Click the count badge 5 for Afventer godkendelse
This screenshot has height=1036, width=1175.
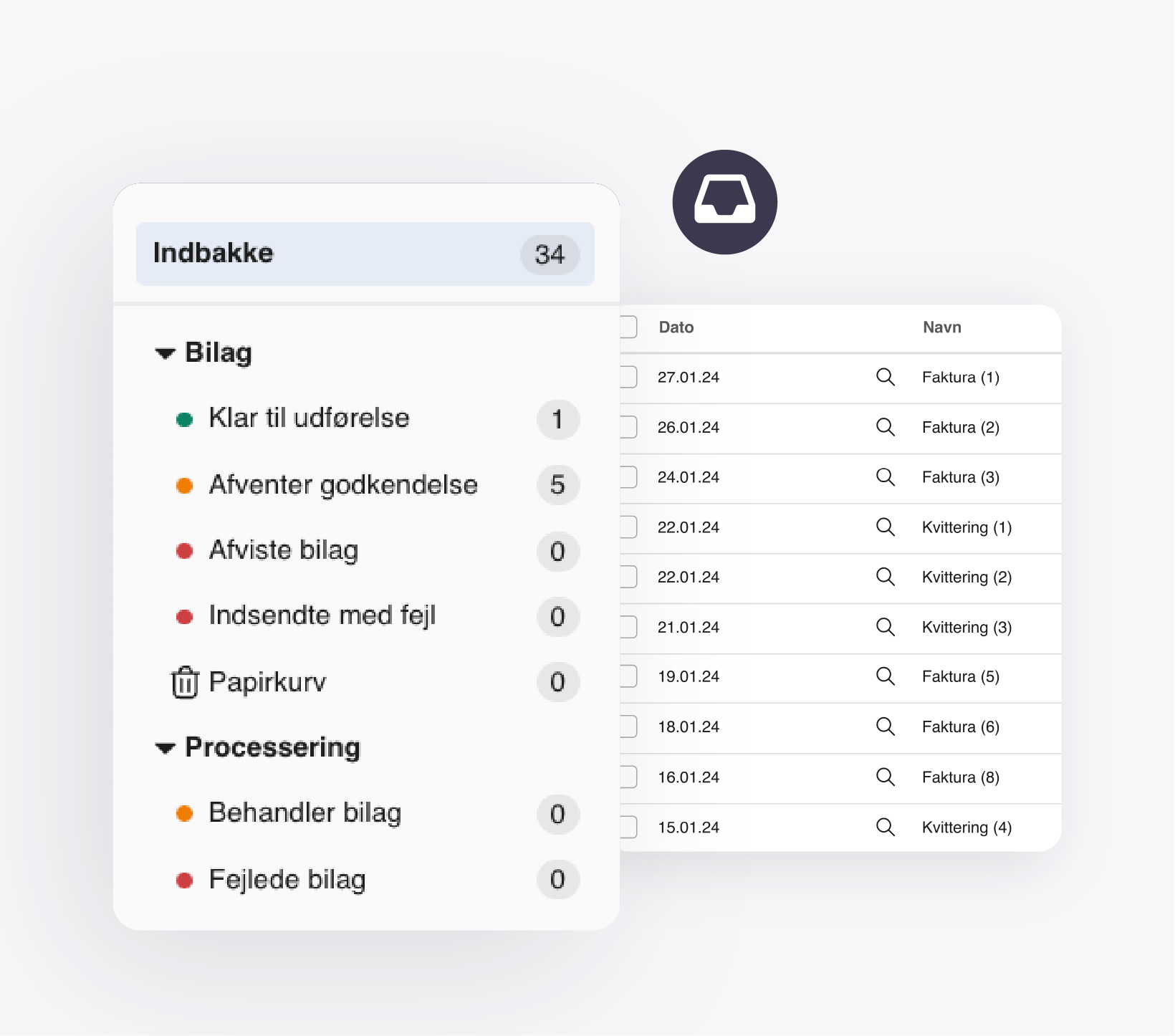click(x=558, y=485)
